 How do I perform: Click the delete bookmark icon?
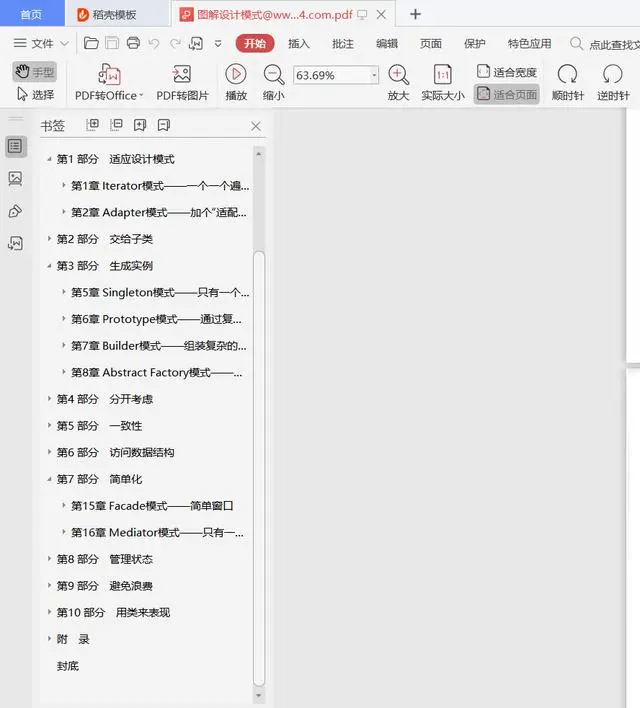click(164, 125)
